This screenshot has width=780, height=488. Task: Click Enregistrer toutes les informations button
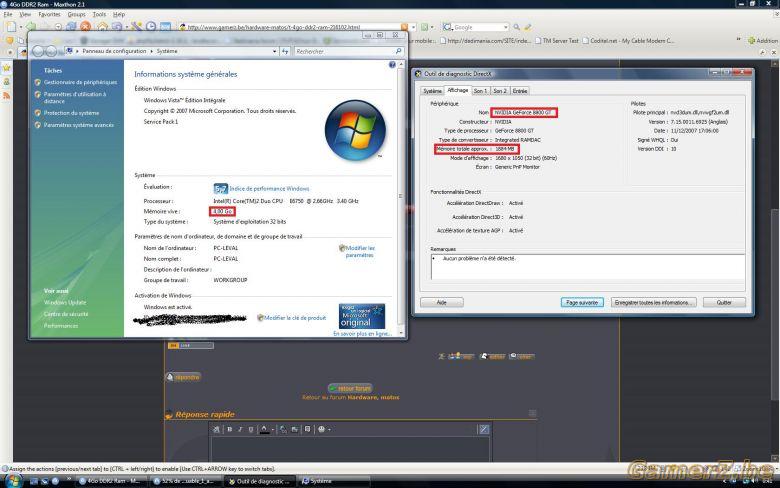(654, 302)
